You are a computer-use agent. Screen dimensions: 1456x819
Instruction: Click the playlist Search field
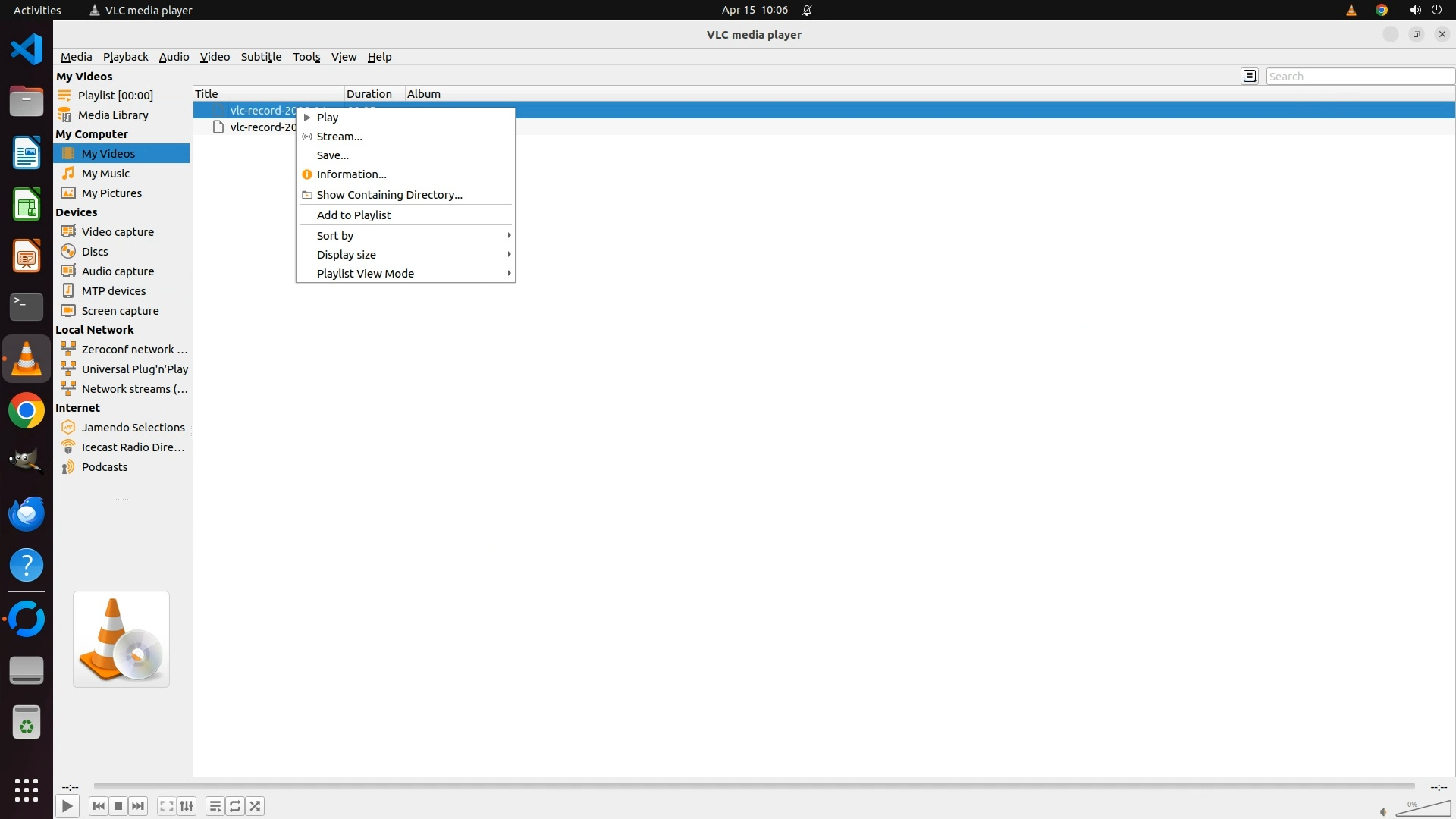coord(1359,76)
